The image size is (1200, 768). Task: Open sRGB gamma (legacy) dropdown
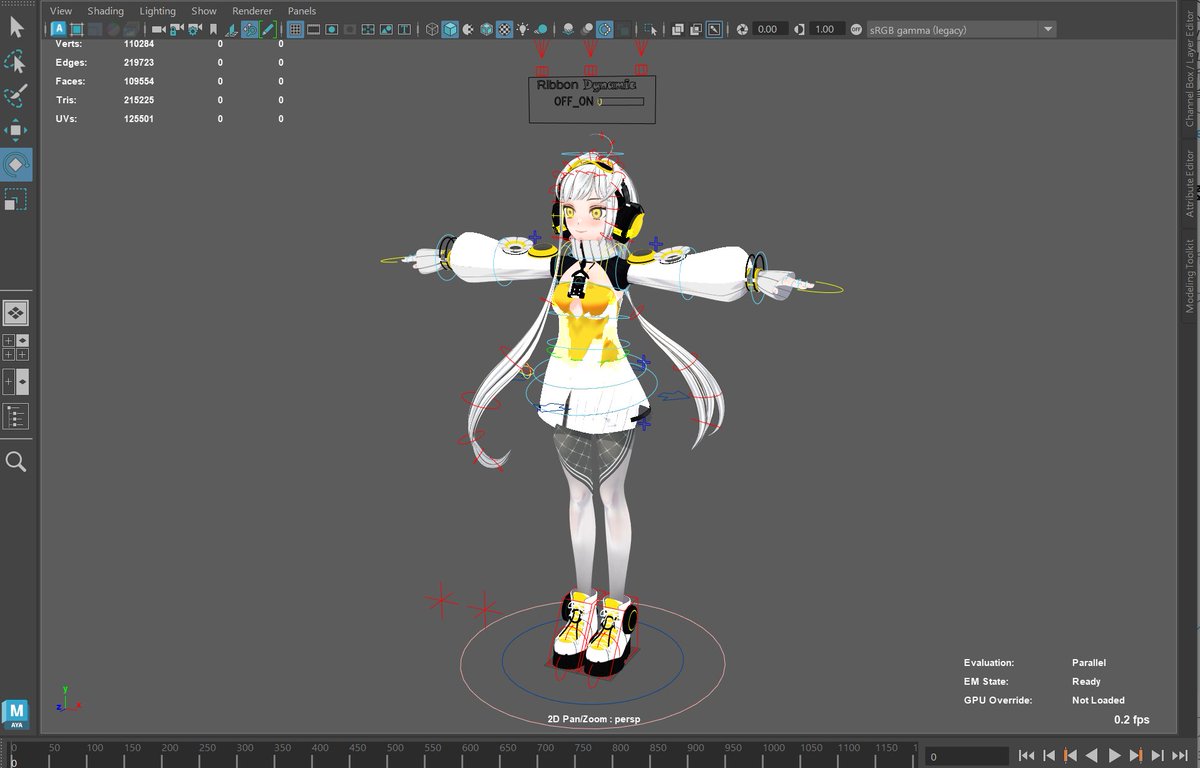tap(961, 30)
